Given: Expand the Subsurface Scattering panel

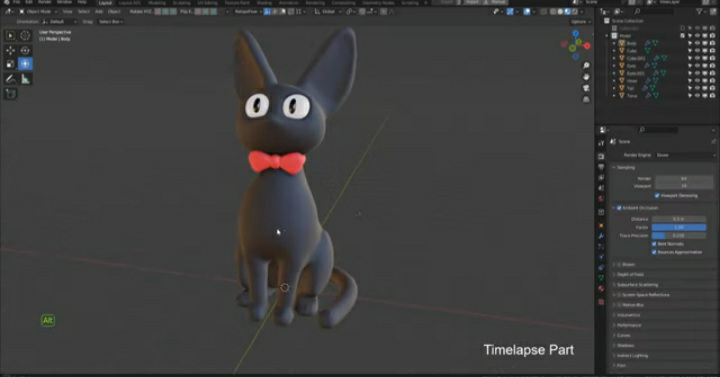Looking at the screenshot, I should pos(637,285).
